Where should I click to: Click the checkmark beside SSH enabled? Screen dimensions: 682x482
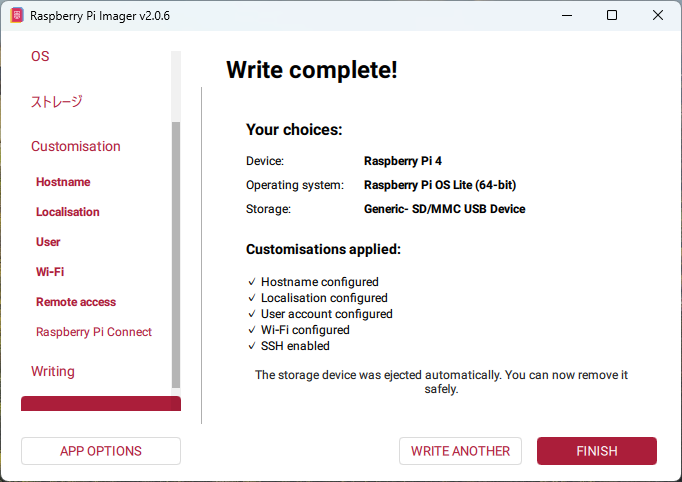point(251,346)
